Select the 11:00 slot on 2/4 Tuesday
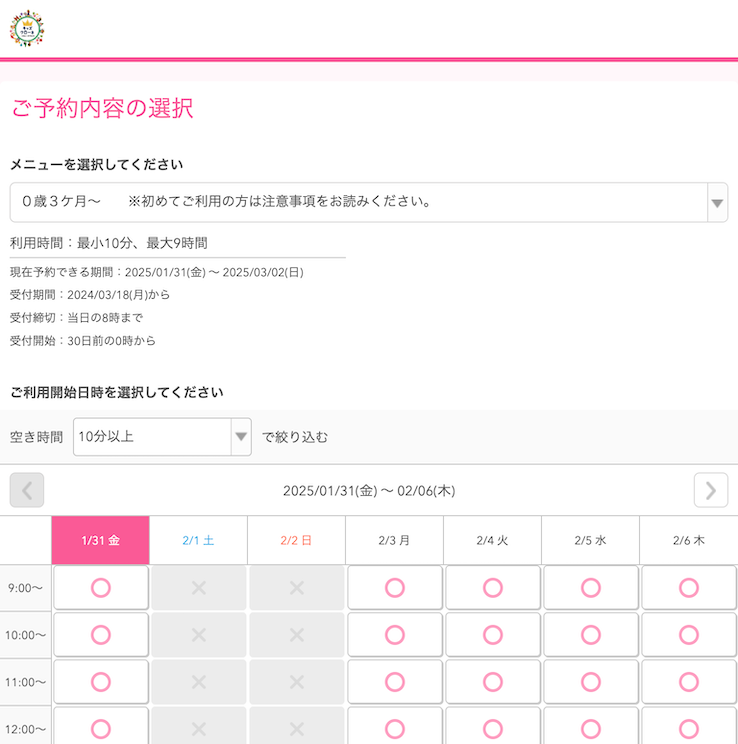 (493, 682)
